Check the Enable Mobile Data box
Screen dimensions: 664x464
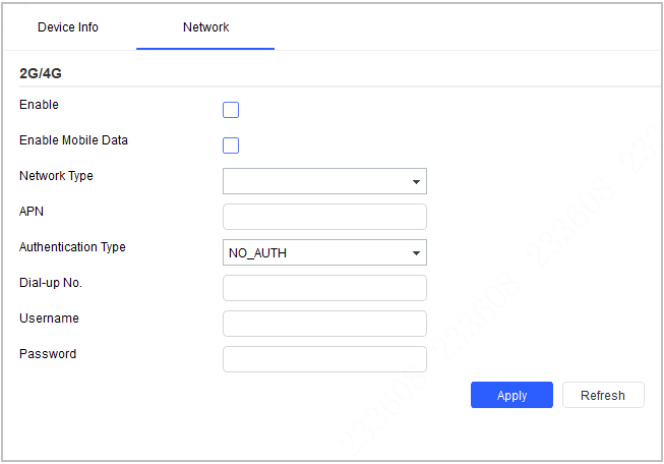pyautogui.click(x=231, y=146)
